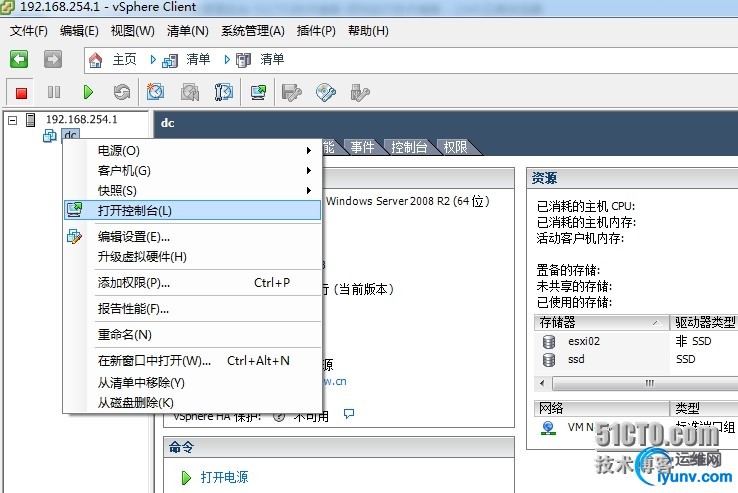Click the connect CD/DVD device icon
Screen dimensions: 738x493
click(x=326, y=92)
